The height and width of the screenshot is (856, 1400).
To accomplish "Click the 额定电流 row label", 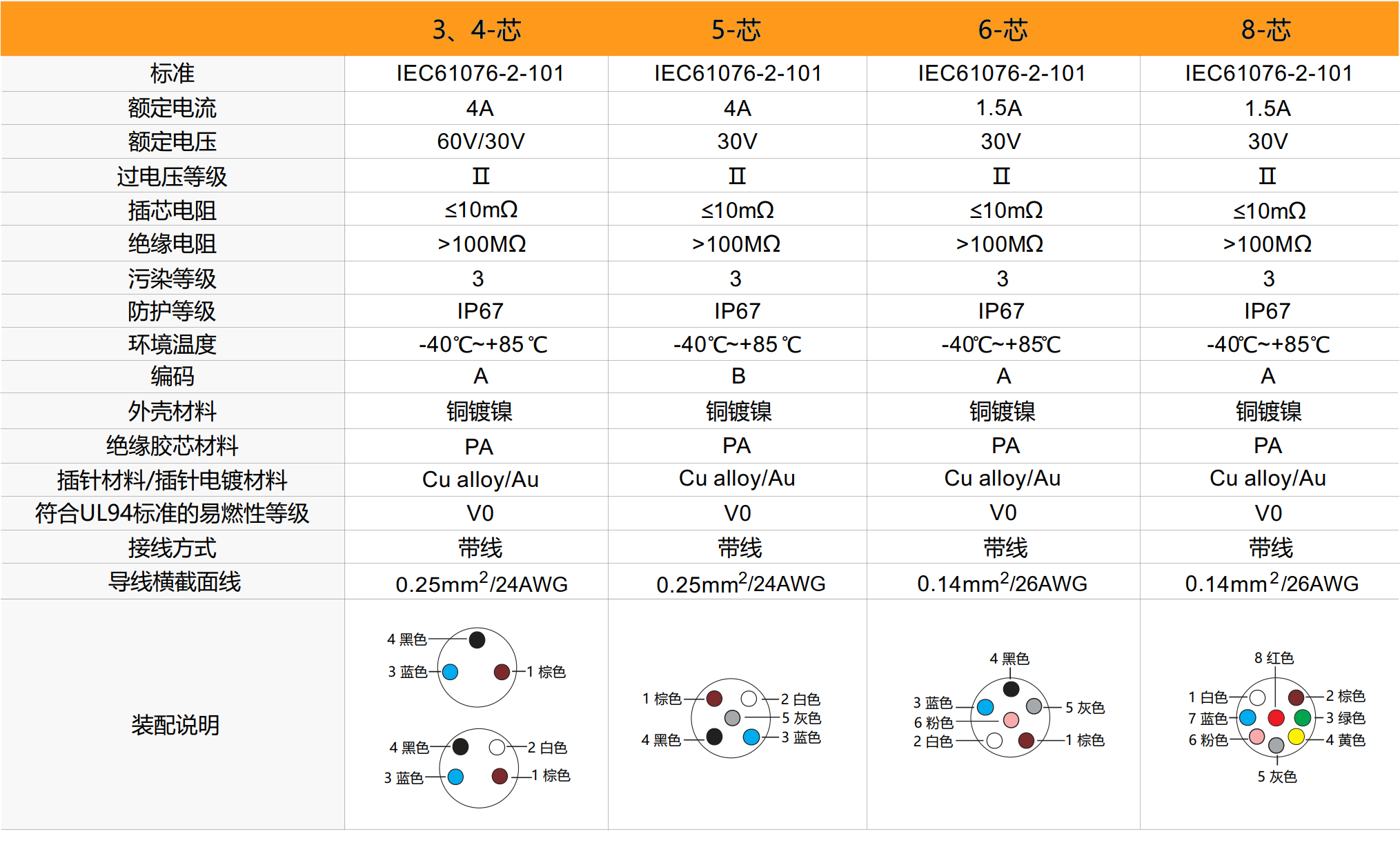I will click(x=172, y=108).
